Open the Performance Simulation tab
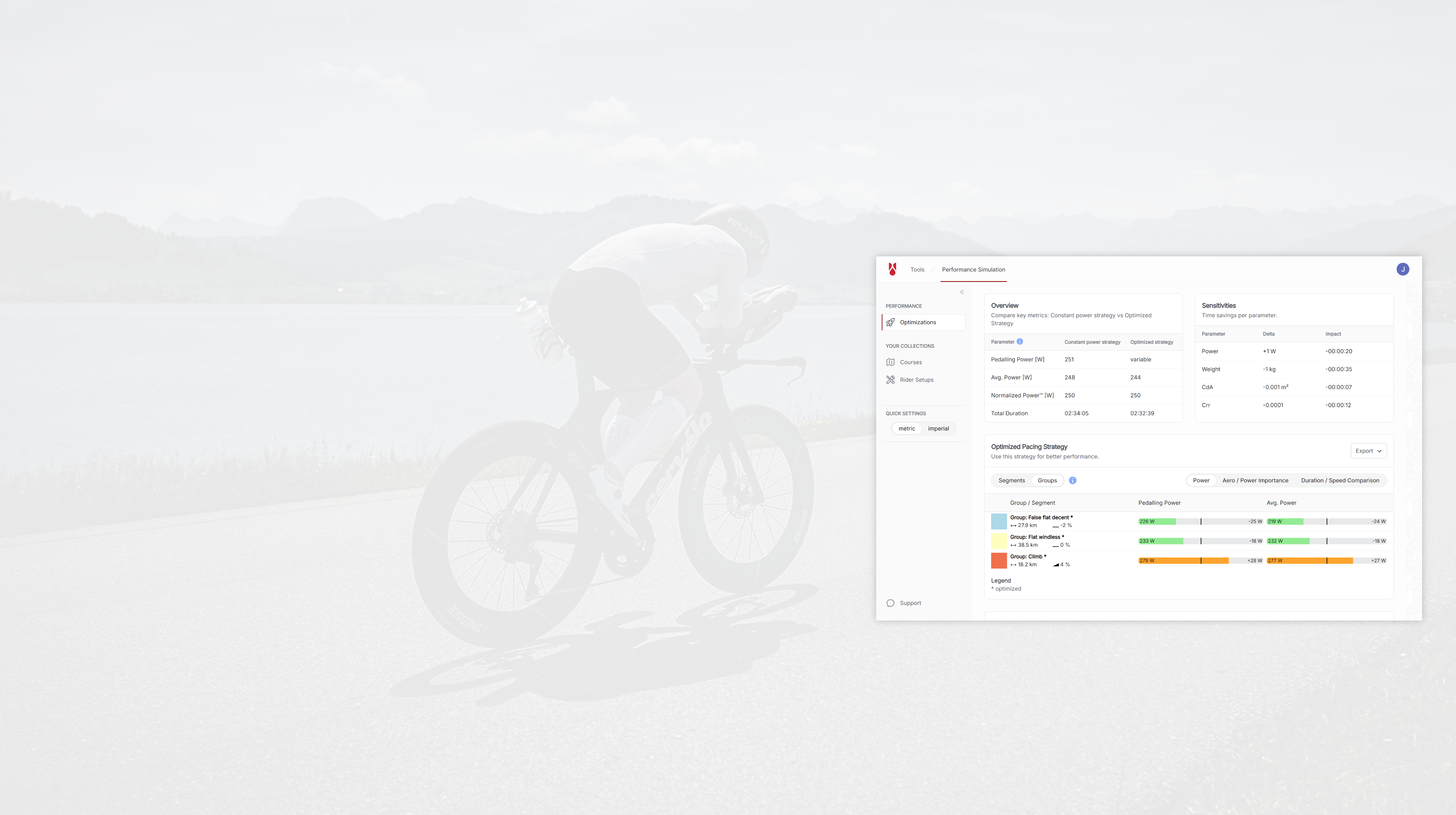 (973, 270)
